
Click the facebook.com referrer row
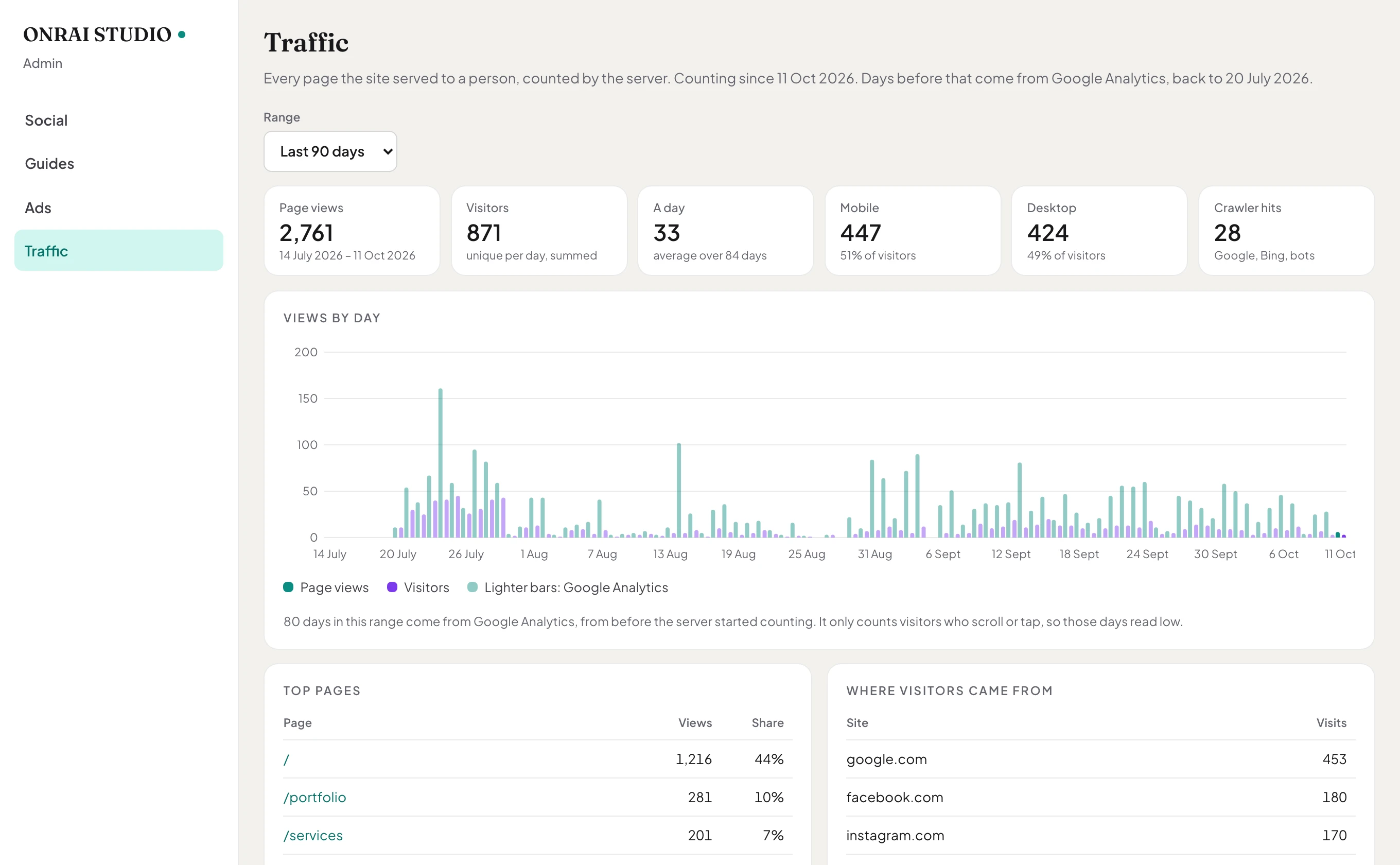coord(1100,798)
